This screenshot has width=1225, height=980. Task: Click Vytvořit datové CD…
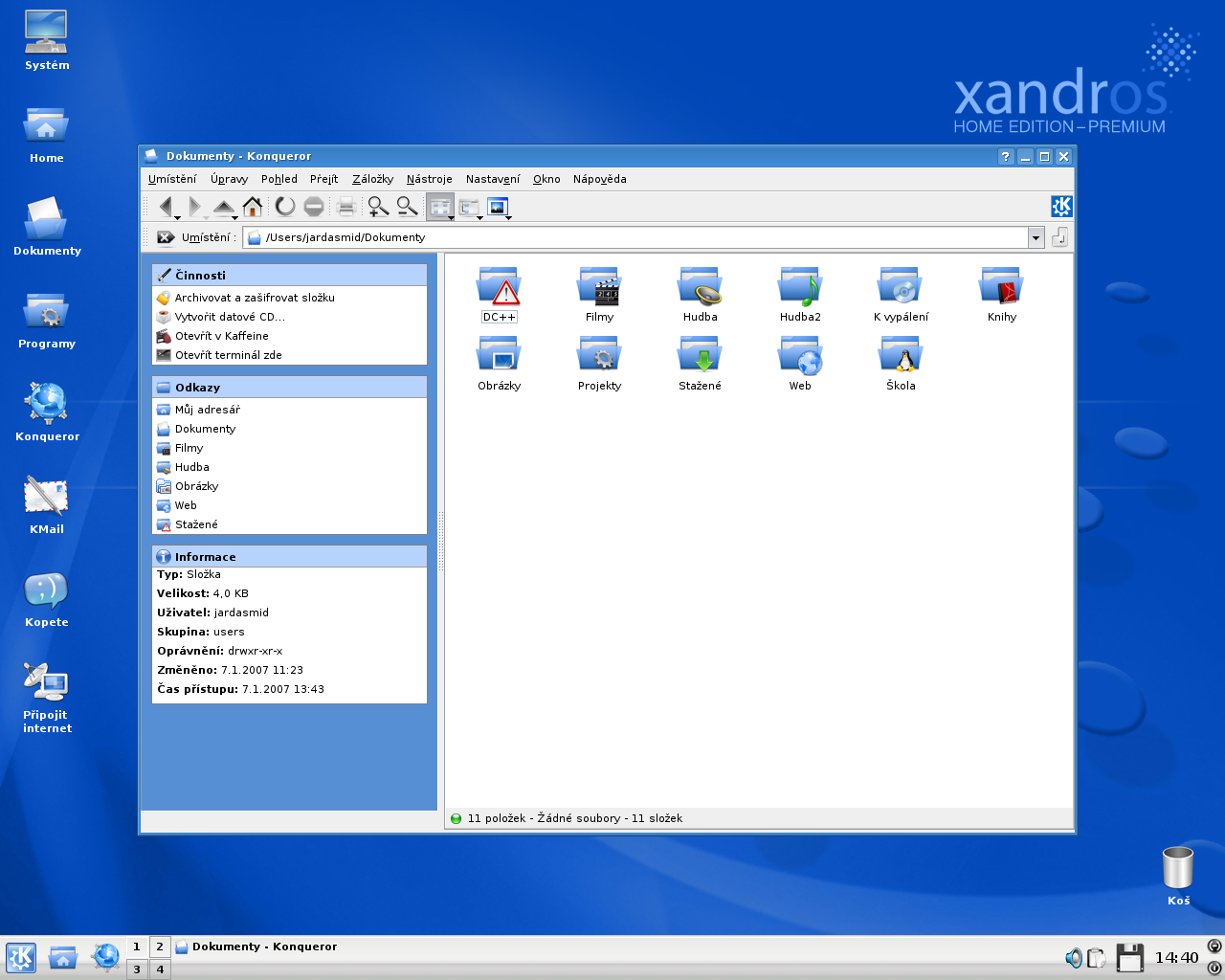[230, 317]
